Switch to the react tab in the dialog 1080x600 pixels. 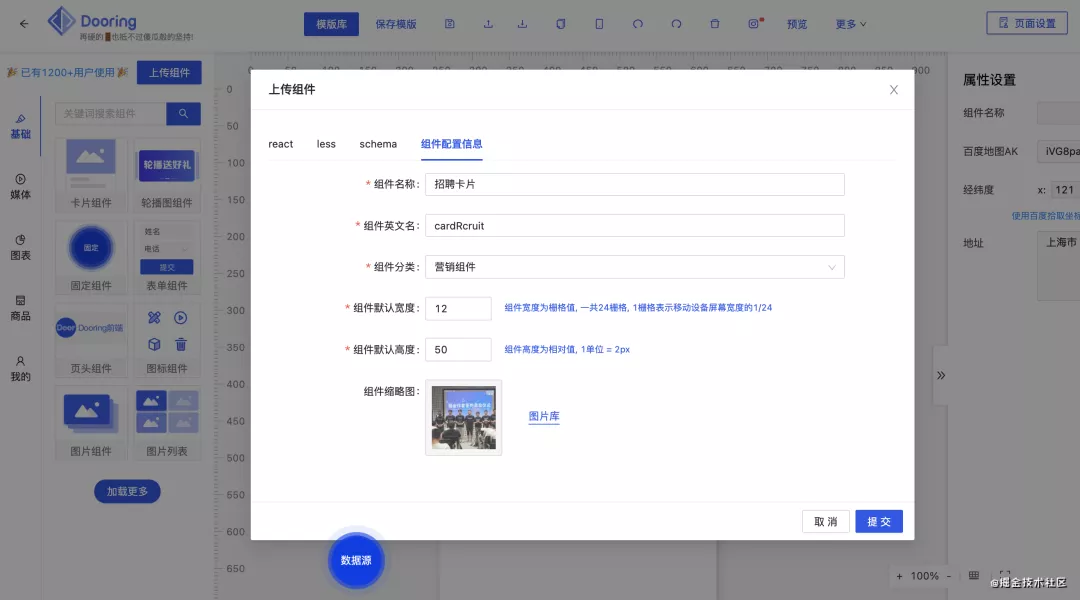click(x=280, y=144)
